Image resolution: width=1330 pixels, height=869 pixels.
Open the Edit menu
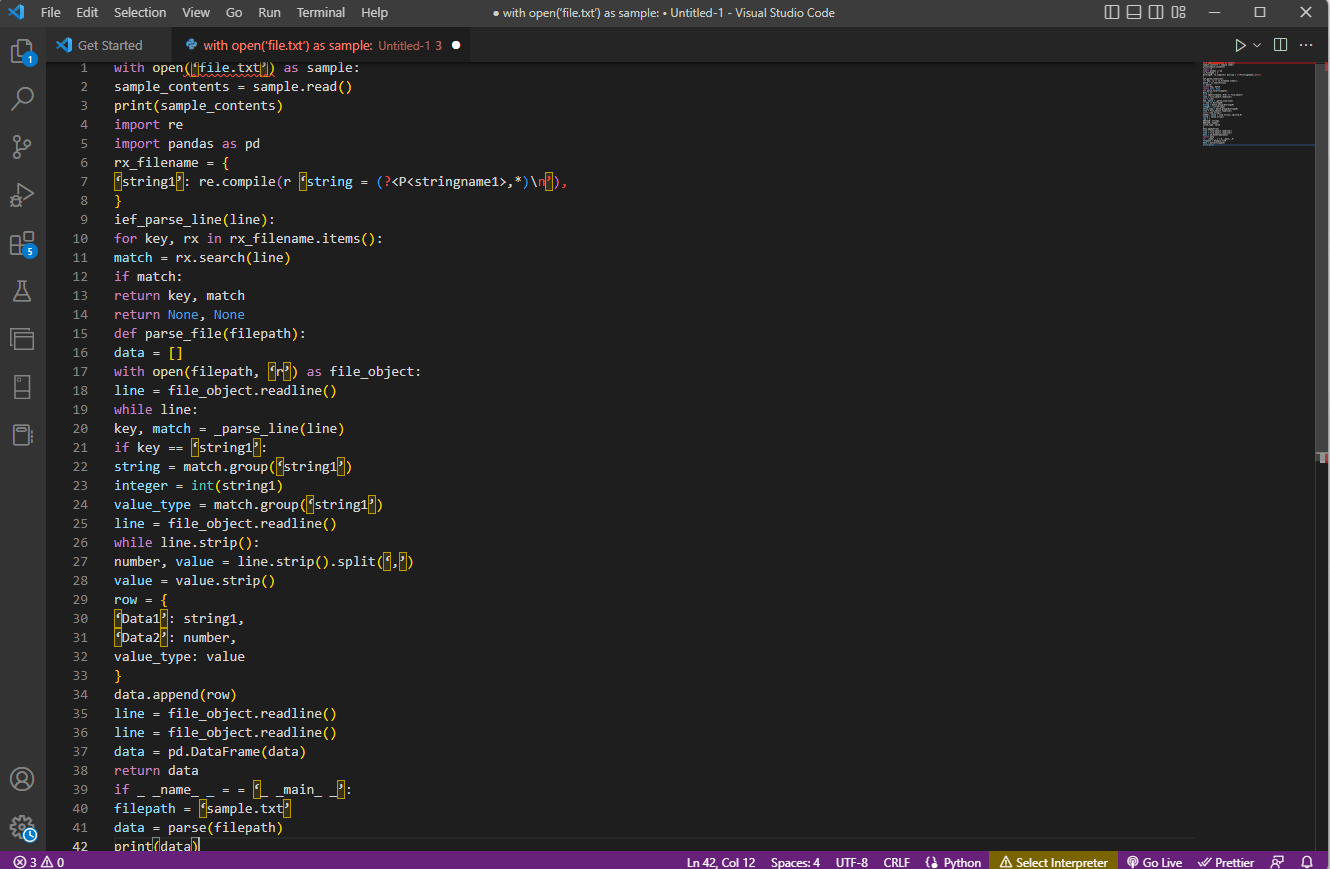point(87,13)
